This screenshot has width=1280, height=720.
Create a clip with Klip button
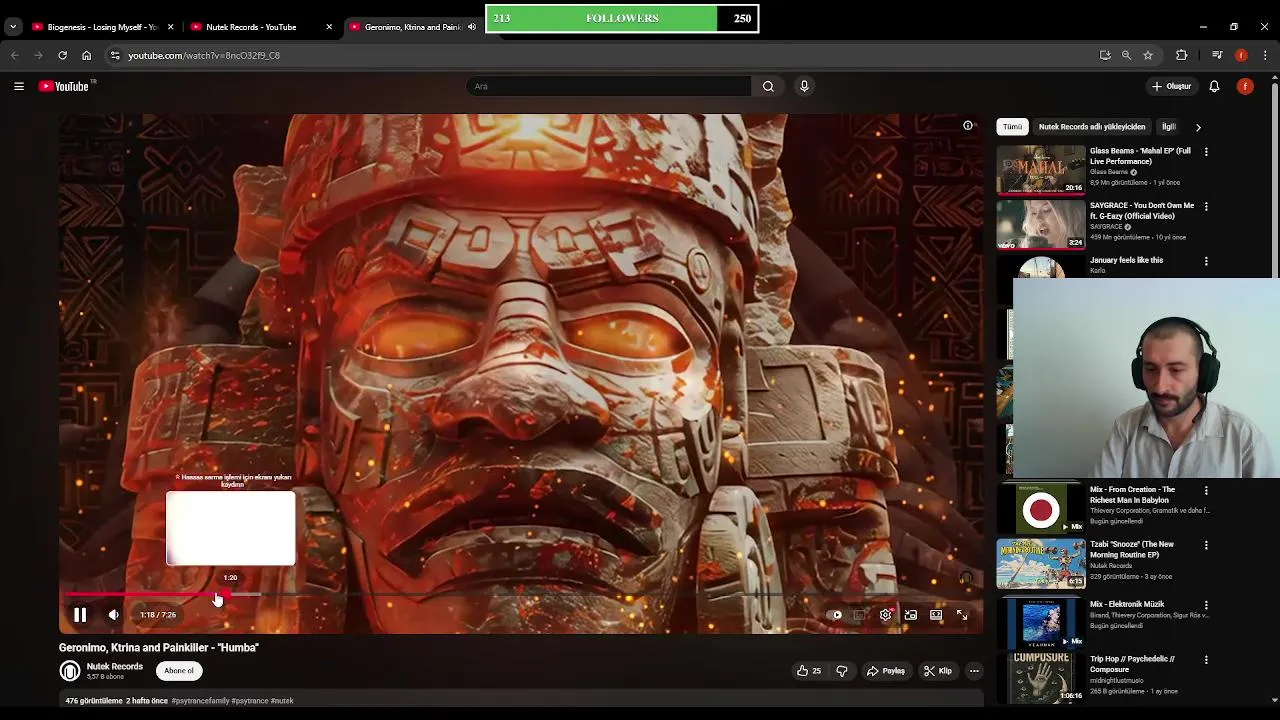[938, 671]
